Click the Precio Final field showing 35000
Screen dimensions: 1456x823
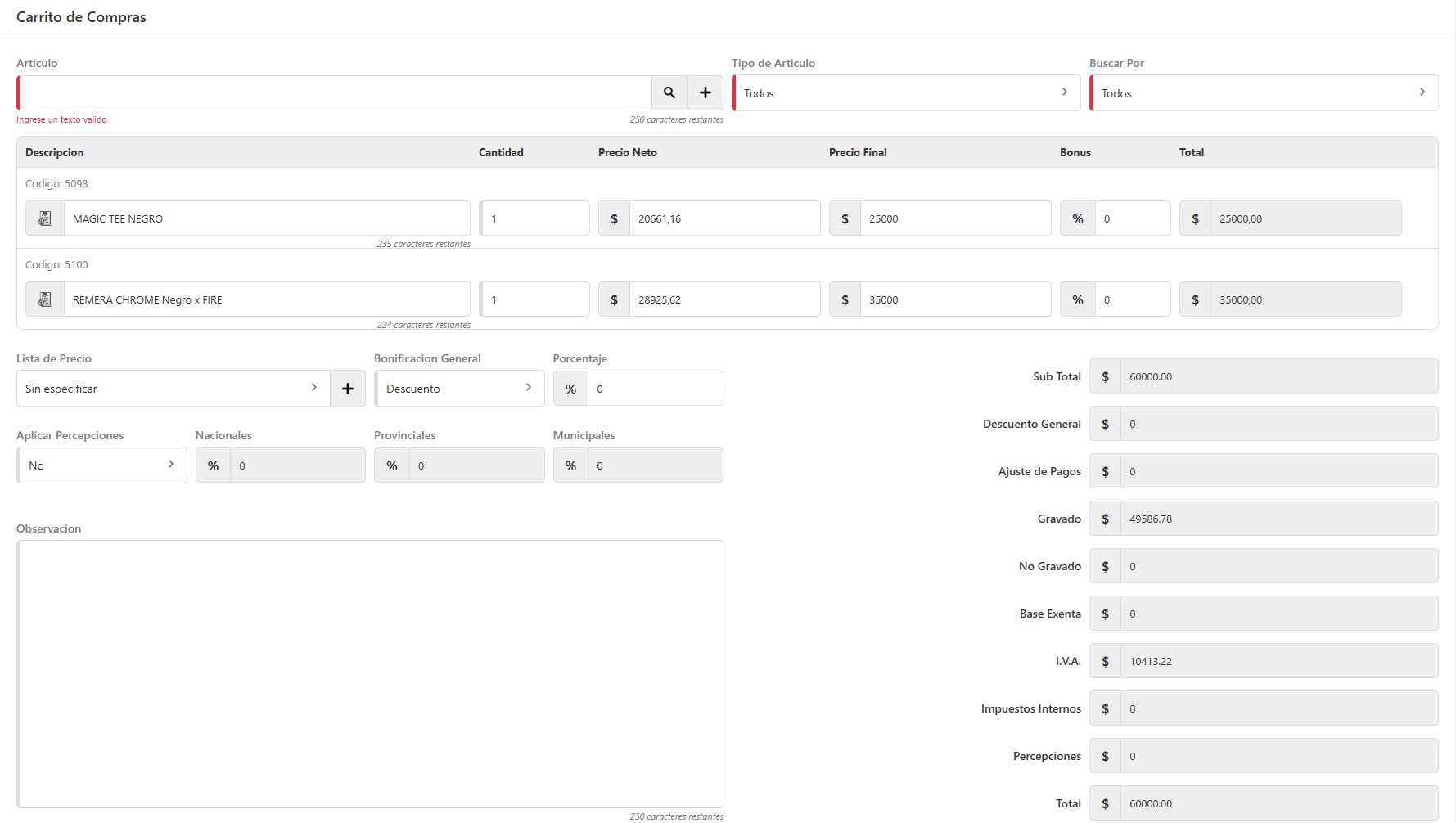tap(954, 299)
